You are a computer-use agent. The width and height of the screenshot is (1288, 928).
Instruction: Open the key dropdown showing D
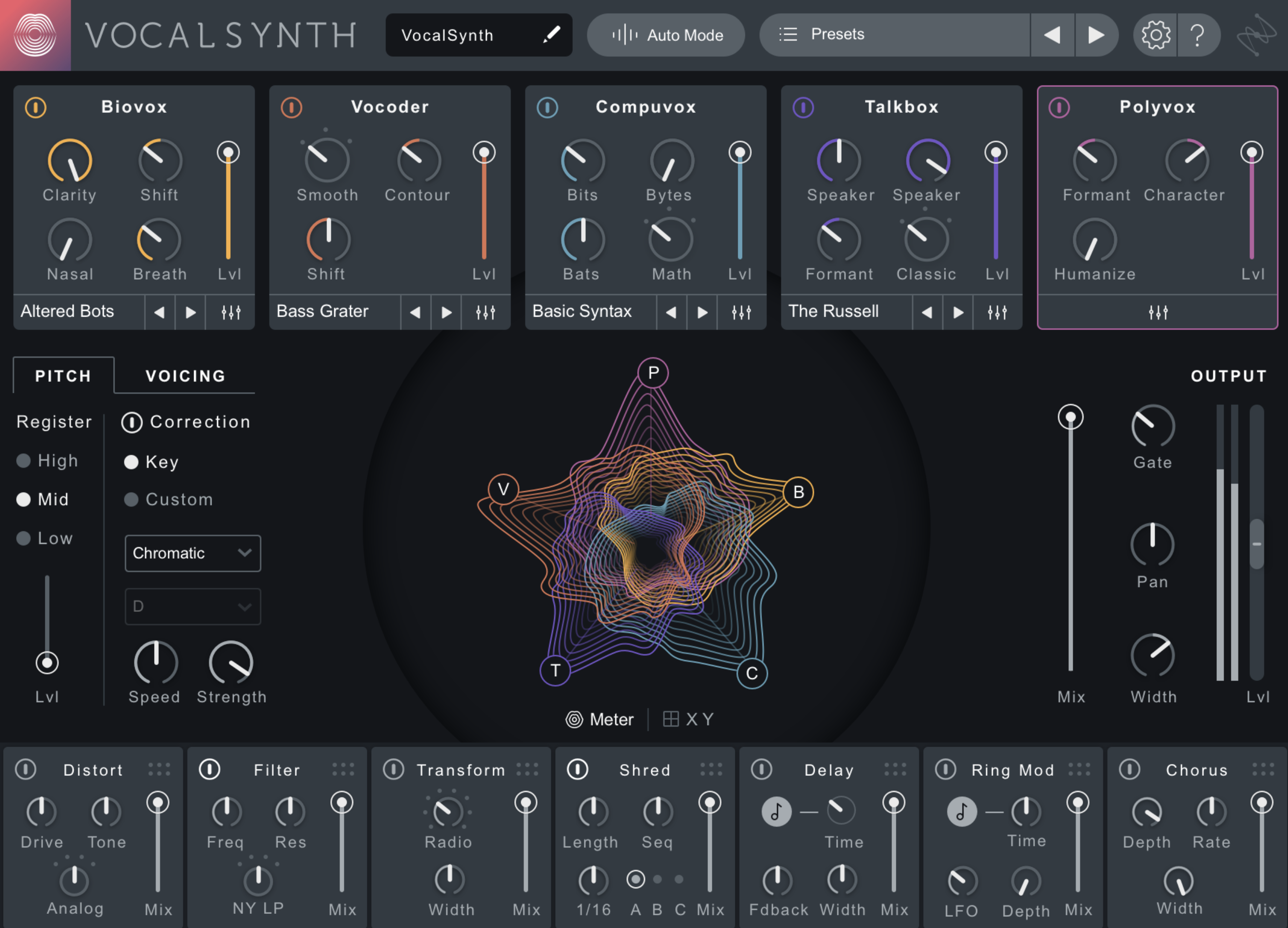193,606
